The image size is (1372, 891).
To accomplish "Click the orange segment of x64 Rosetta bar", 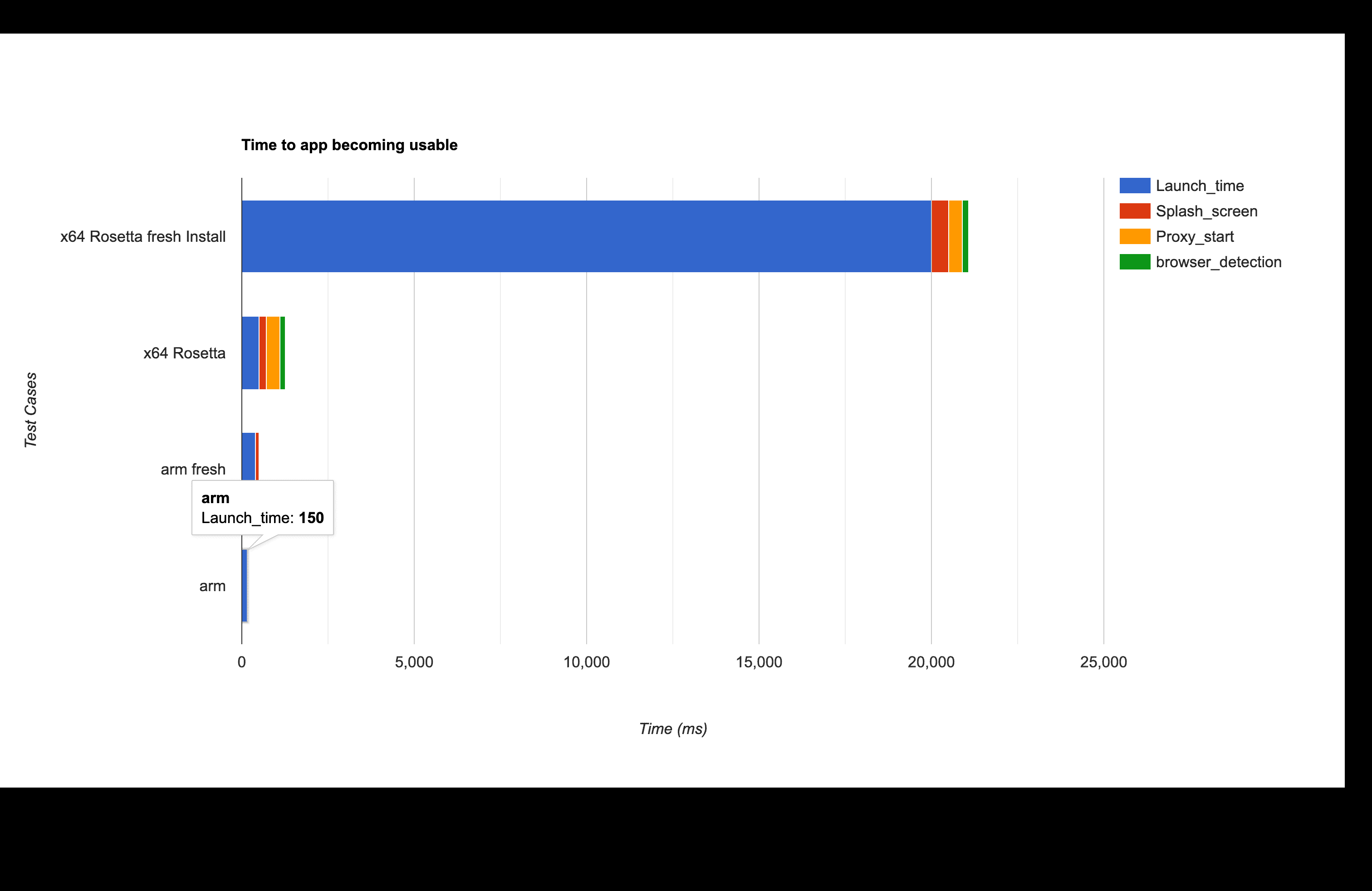I will [273, 352].
